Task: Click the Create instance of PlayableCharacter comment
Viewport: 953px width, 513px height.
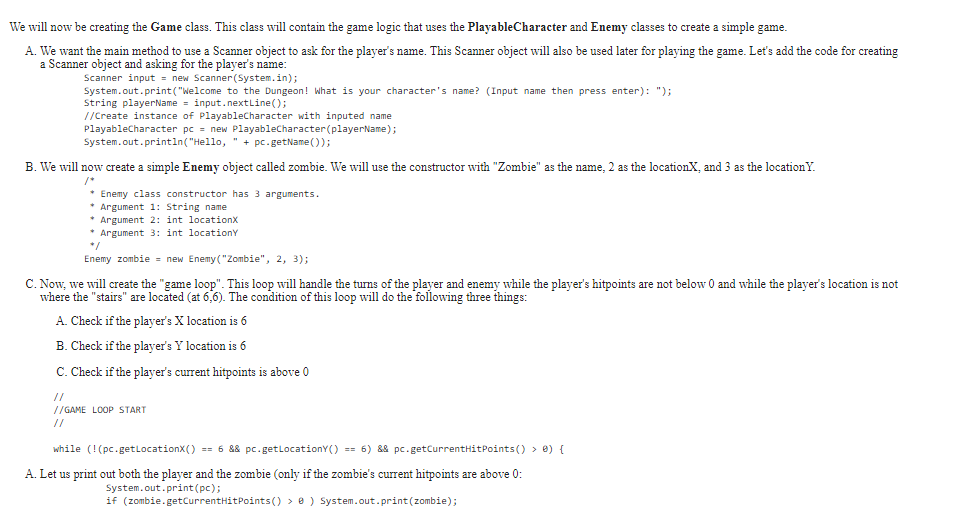Action: pos(238,116)
